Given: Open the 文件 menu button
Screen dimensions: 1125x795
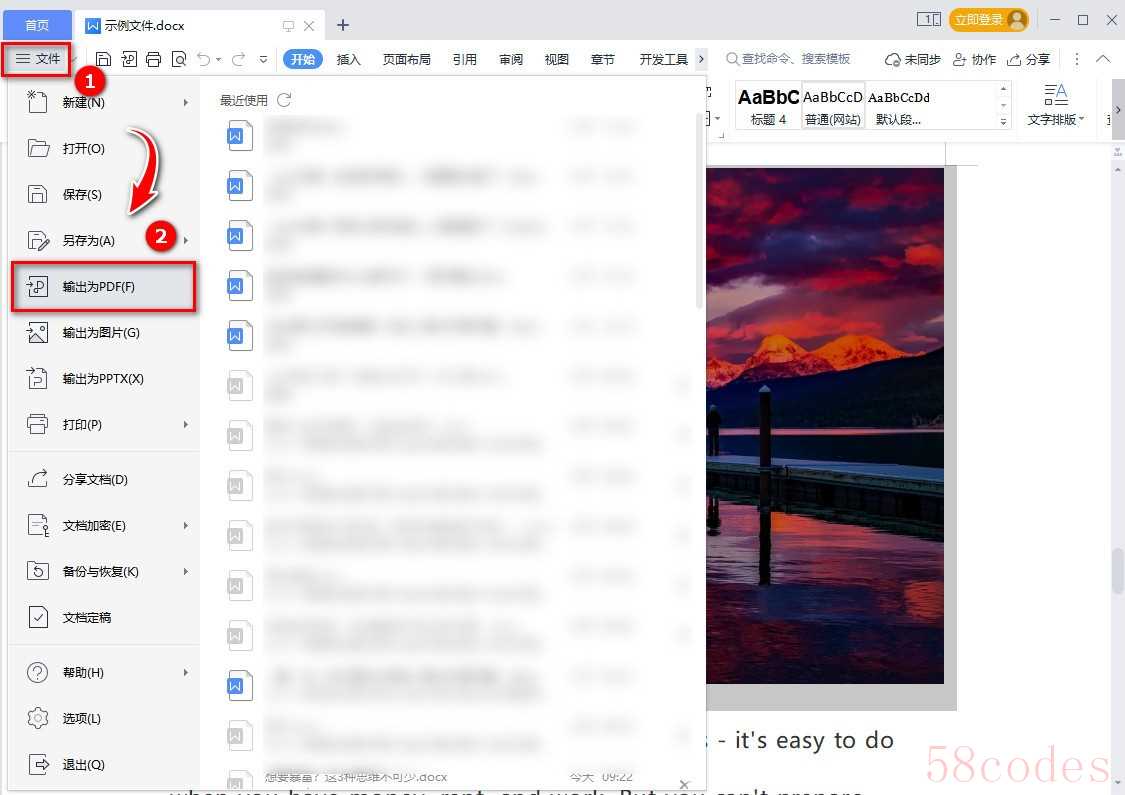Looking at the screenshot, I should pyautogui.click(x=37, y=59).
